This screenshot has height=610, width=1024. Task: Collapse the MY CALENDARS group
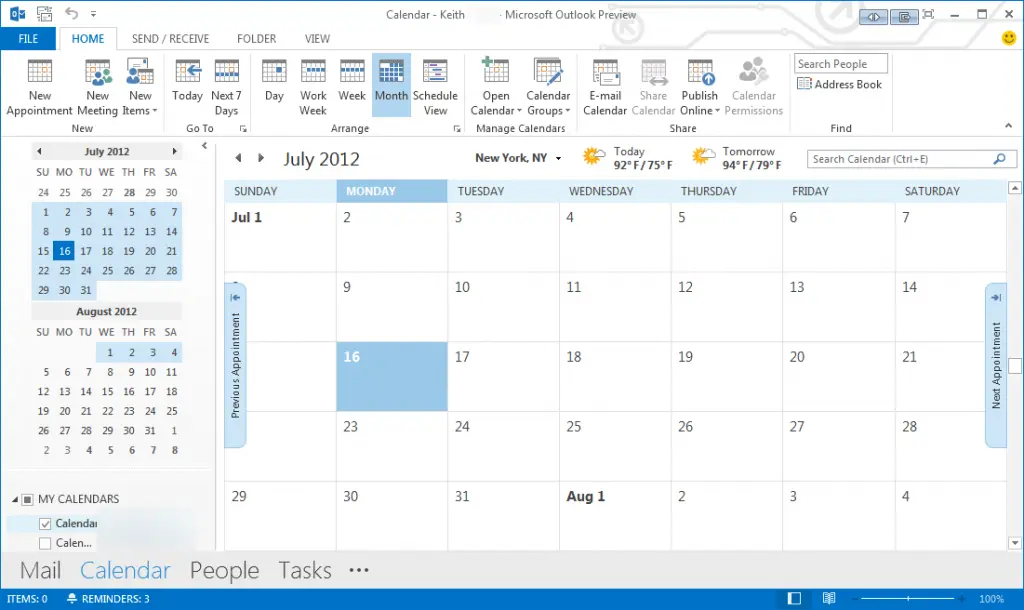coord(14,500)
